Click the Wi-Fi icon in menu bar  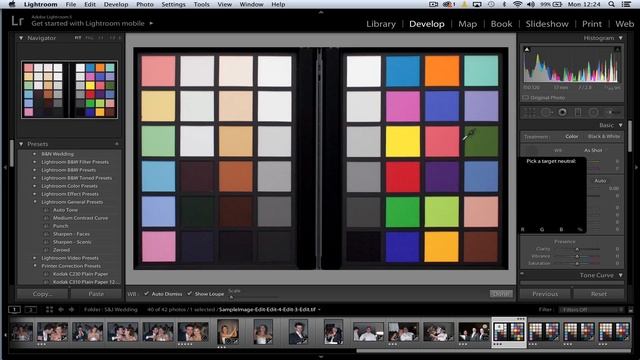point(518,4)
